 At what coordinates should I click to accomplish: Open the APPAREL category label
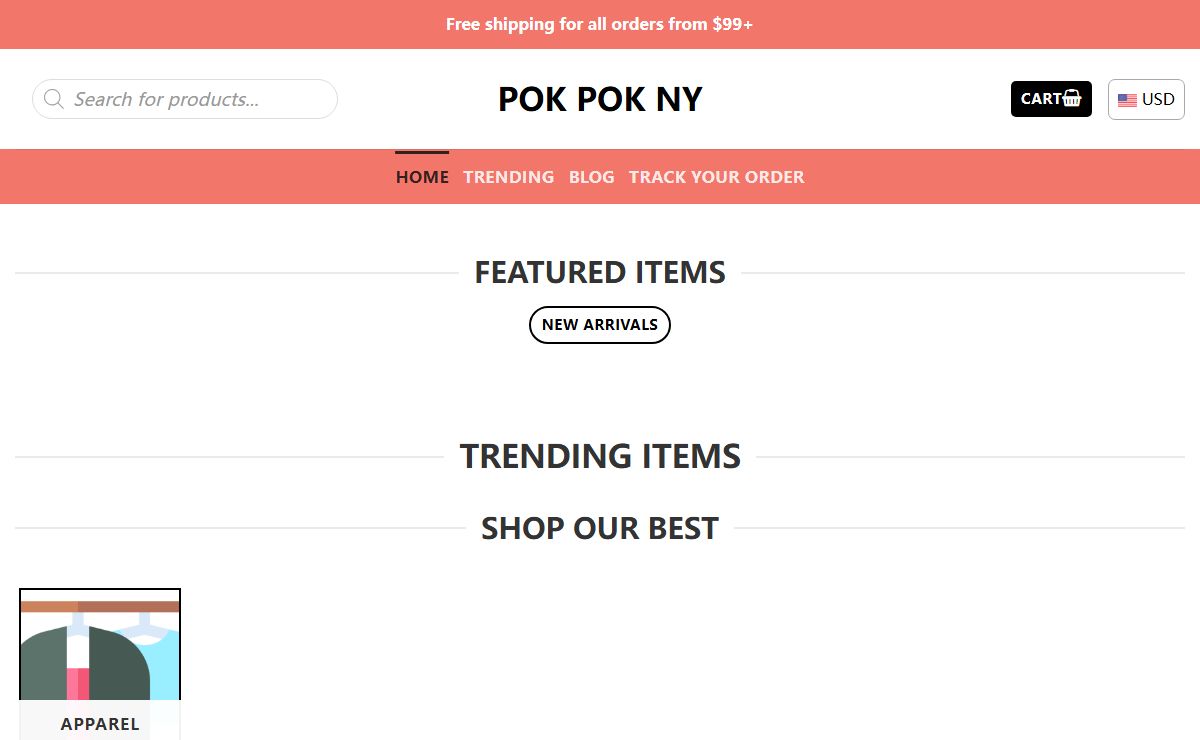click(100, 724)
